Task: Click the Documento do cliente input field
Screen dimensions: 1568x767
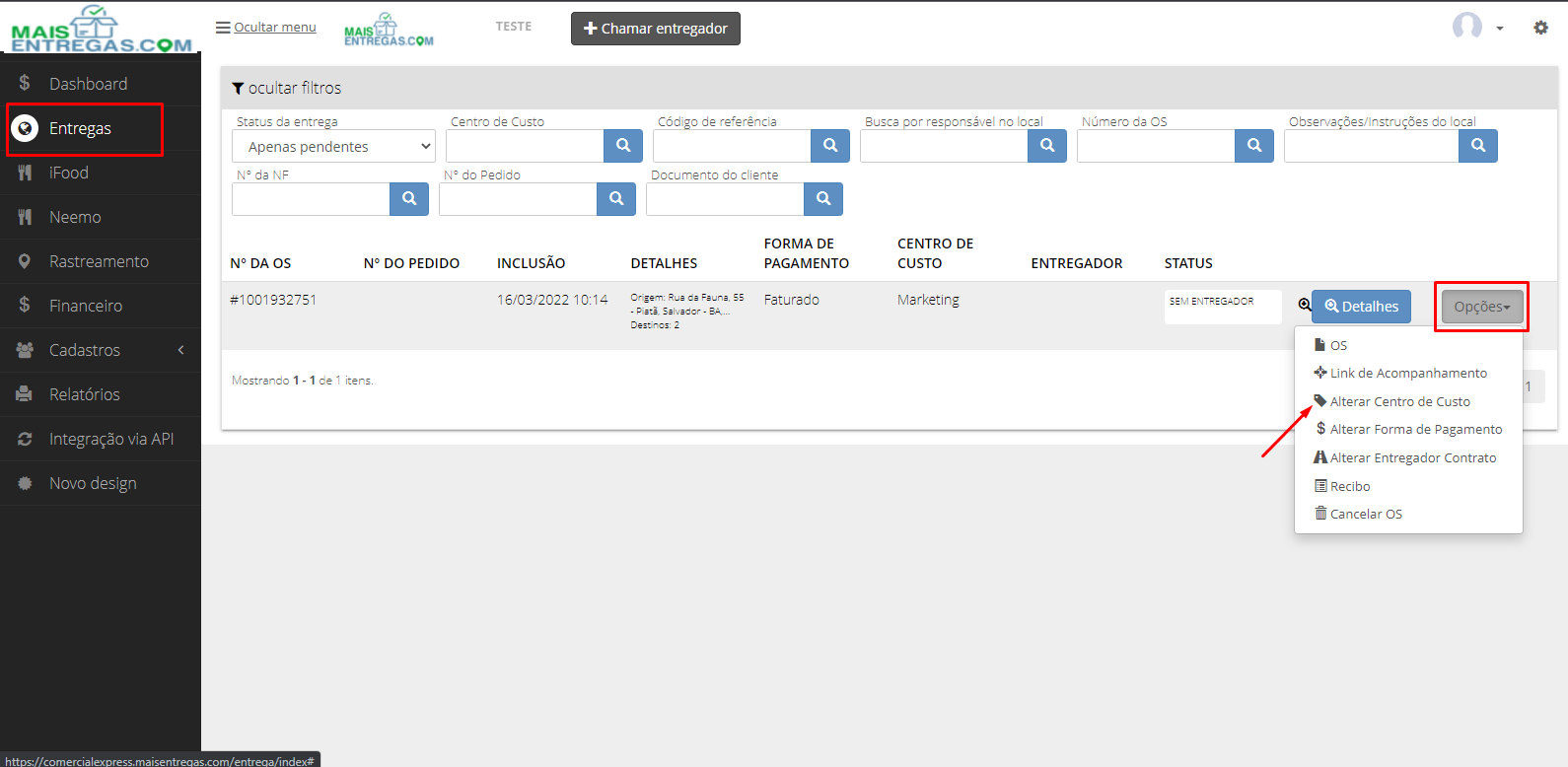Action: click(x=725, y=199)
